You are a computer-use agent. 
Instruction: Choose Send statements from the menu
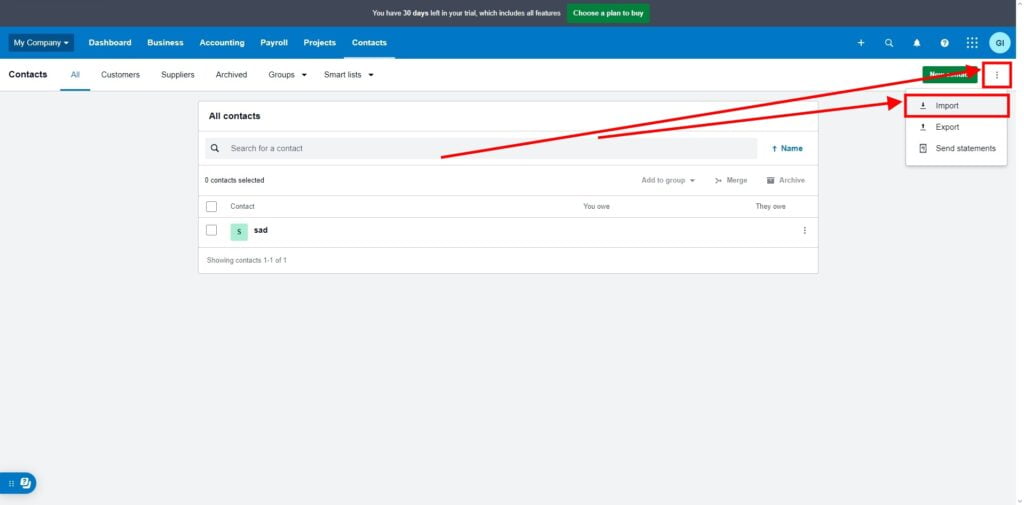pyautogui.click(x=957, y=149)
